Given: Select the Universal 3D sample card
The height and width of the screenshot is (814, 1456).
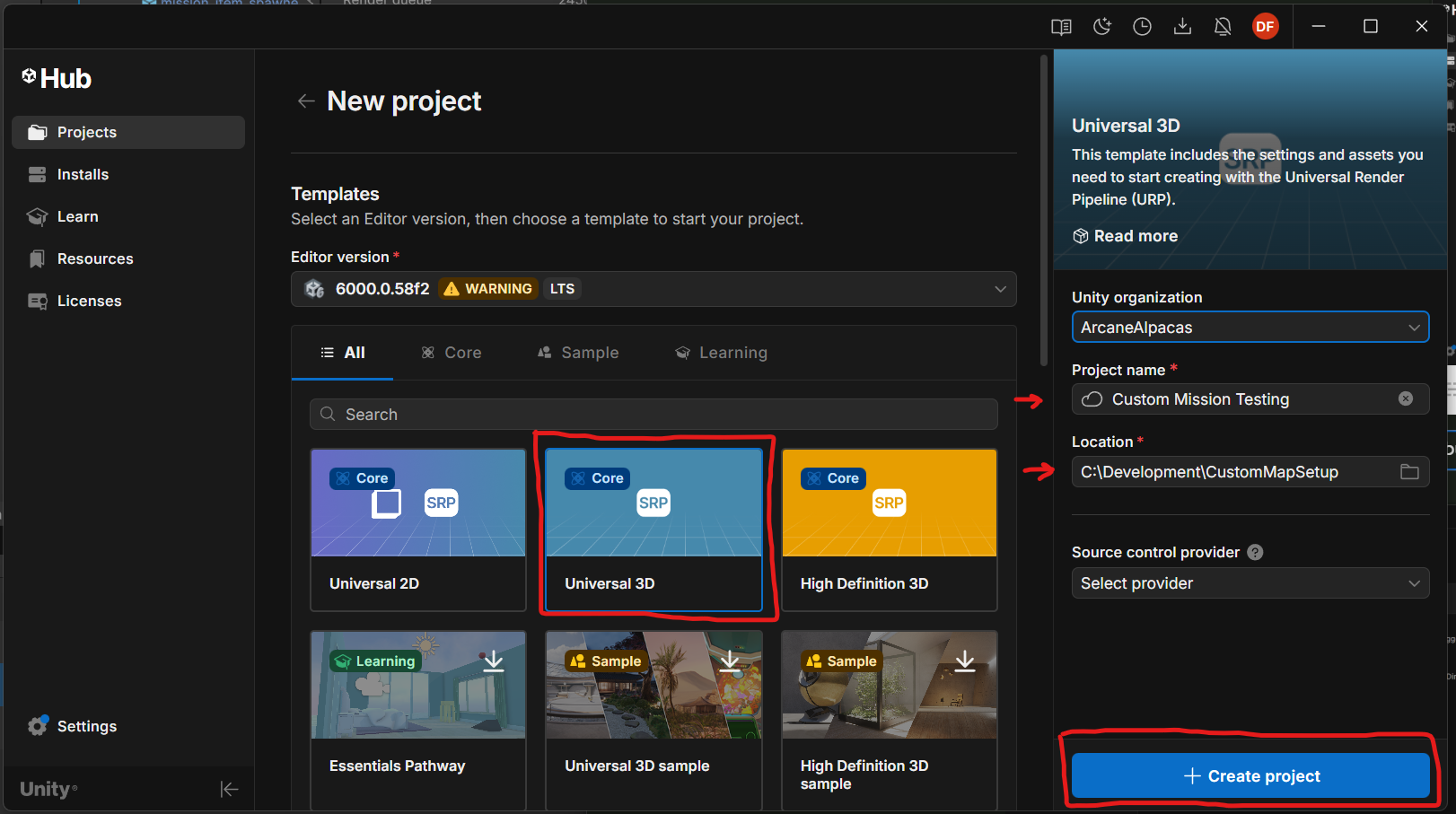Looking at the screenshot, I should point(653,721).
